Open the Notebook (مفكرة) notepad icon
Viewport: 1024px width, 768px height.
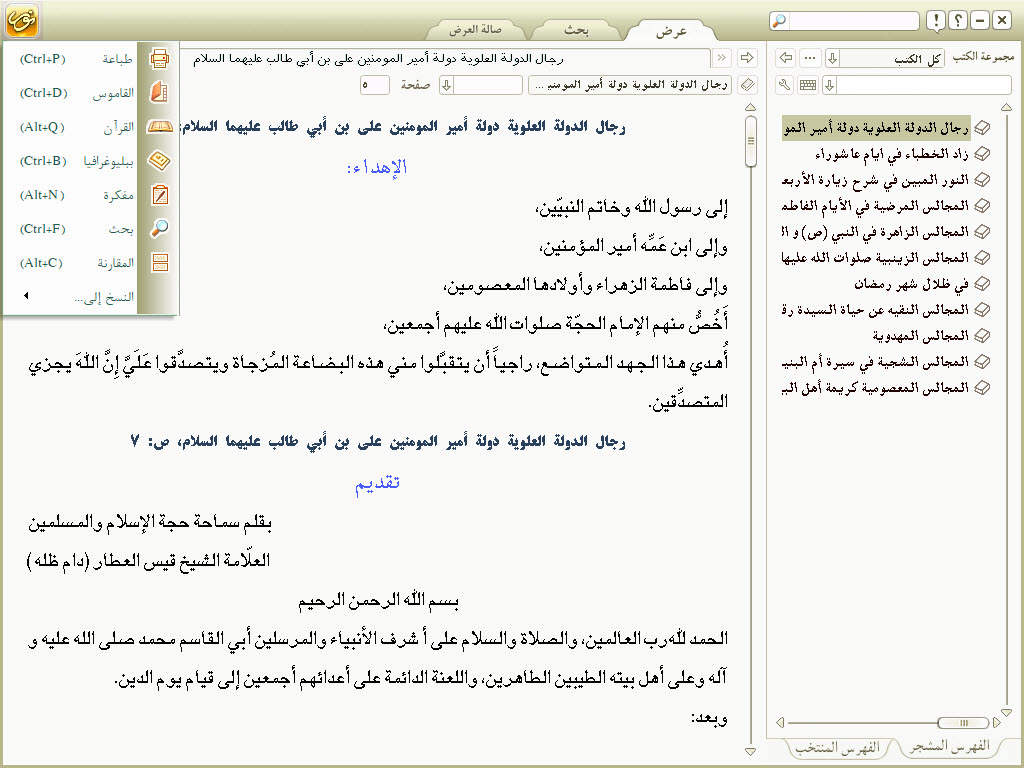point(158,195)
